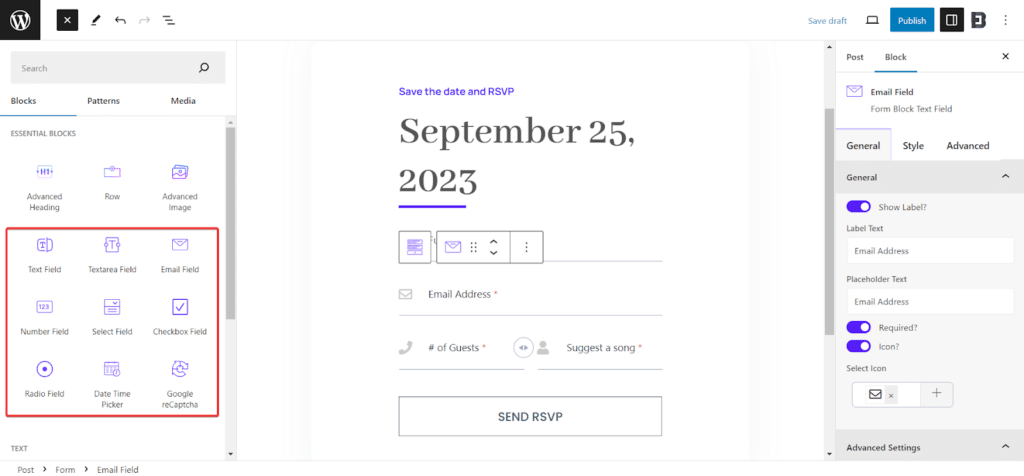Click the undo arrow in top toolbar
The height and width of the screenshot is (476, 1024).
[120, 20]
